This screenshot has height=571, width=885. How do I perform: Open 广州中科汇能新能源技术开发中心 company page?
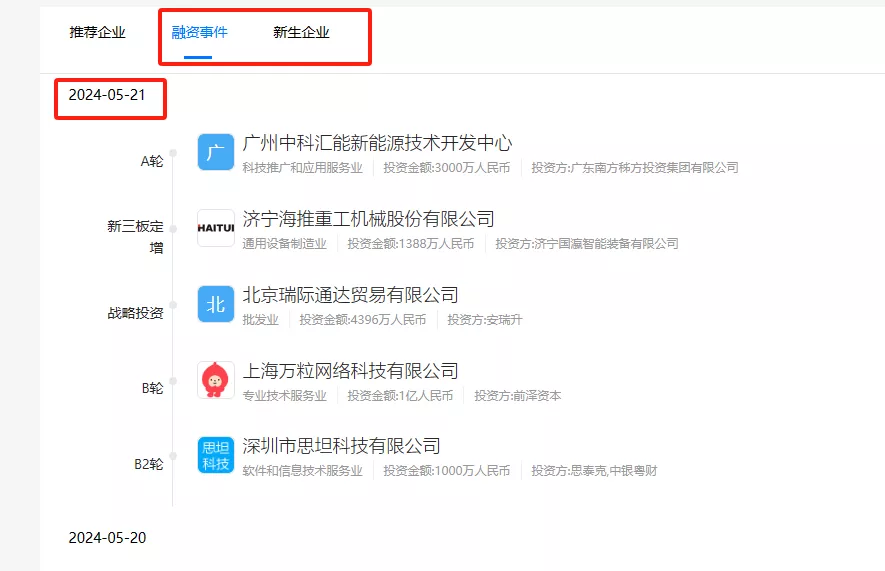pyautogui.click(x=377, y=143)
